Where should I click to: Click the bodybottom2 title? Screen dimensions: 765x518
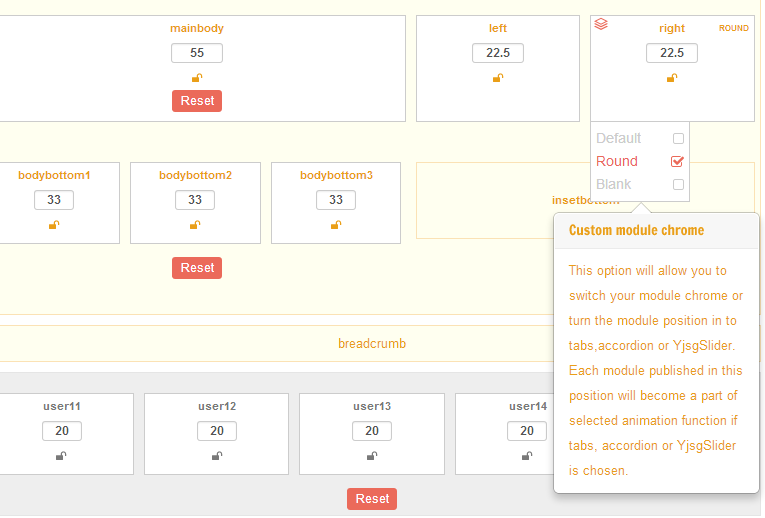pyautogui.click(x=195, y=175)
